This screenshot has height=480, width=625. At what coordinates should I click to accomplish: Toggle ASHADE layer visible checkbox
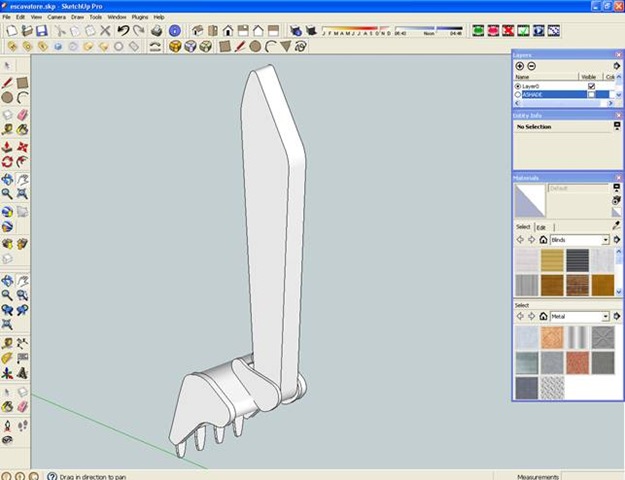(591, 95)
